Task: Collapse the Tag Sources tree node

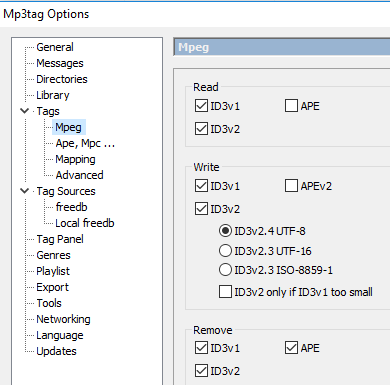Action: tap(25, 191)
